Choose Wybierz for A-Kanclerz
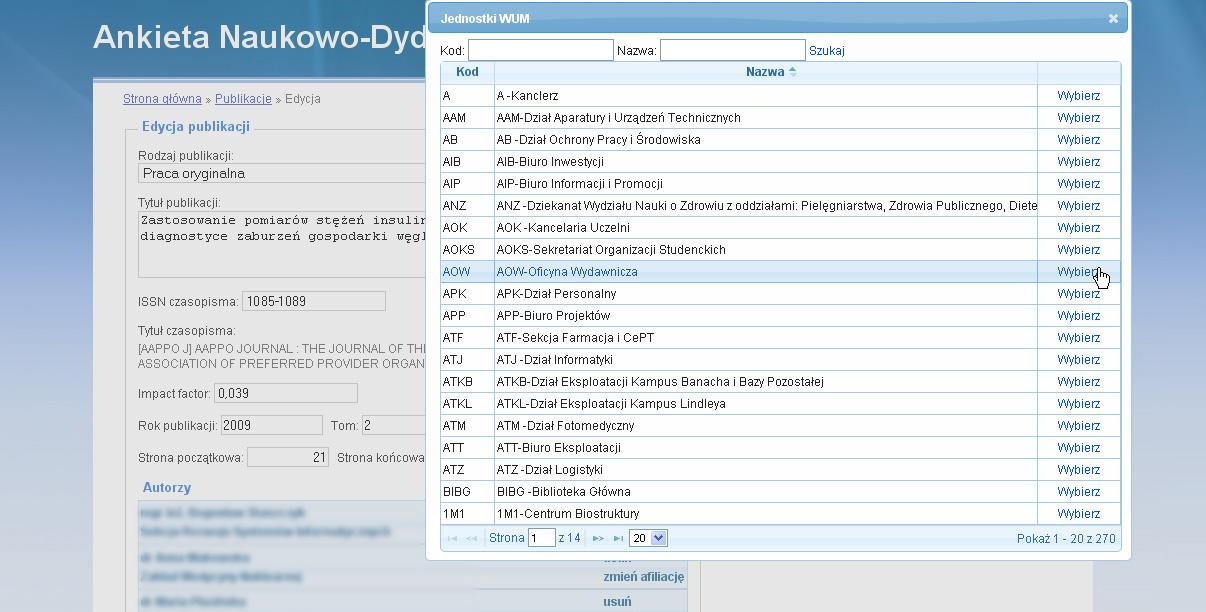 click(1079, 96)
